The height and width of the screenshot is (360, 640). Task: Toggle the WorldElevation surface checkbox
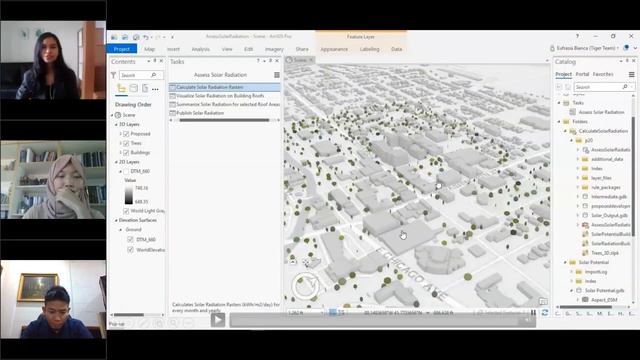131,249
